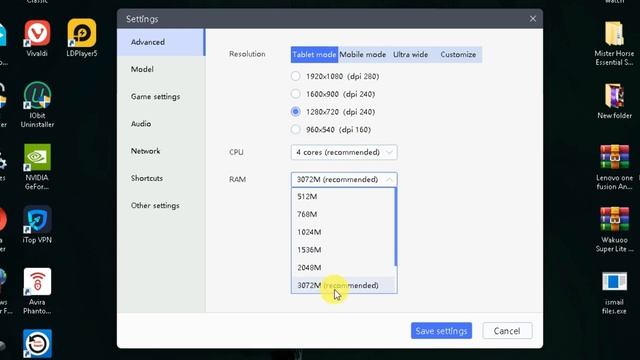Click the RAM dropdown list scrollbar
Screen dimensions: 640x360
396,227
